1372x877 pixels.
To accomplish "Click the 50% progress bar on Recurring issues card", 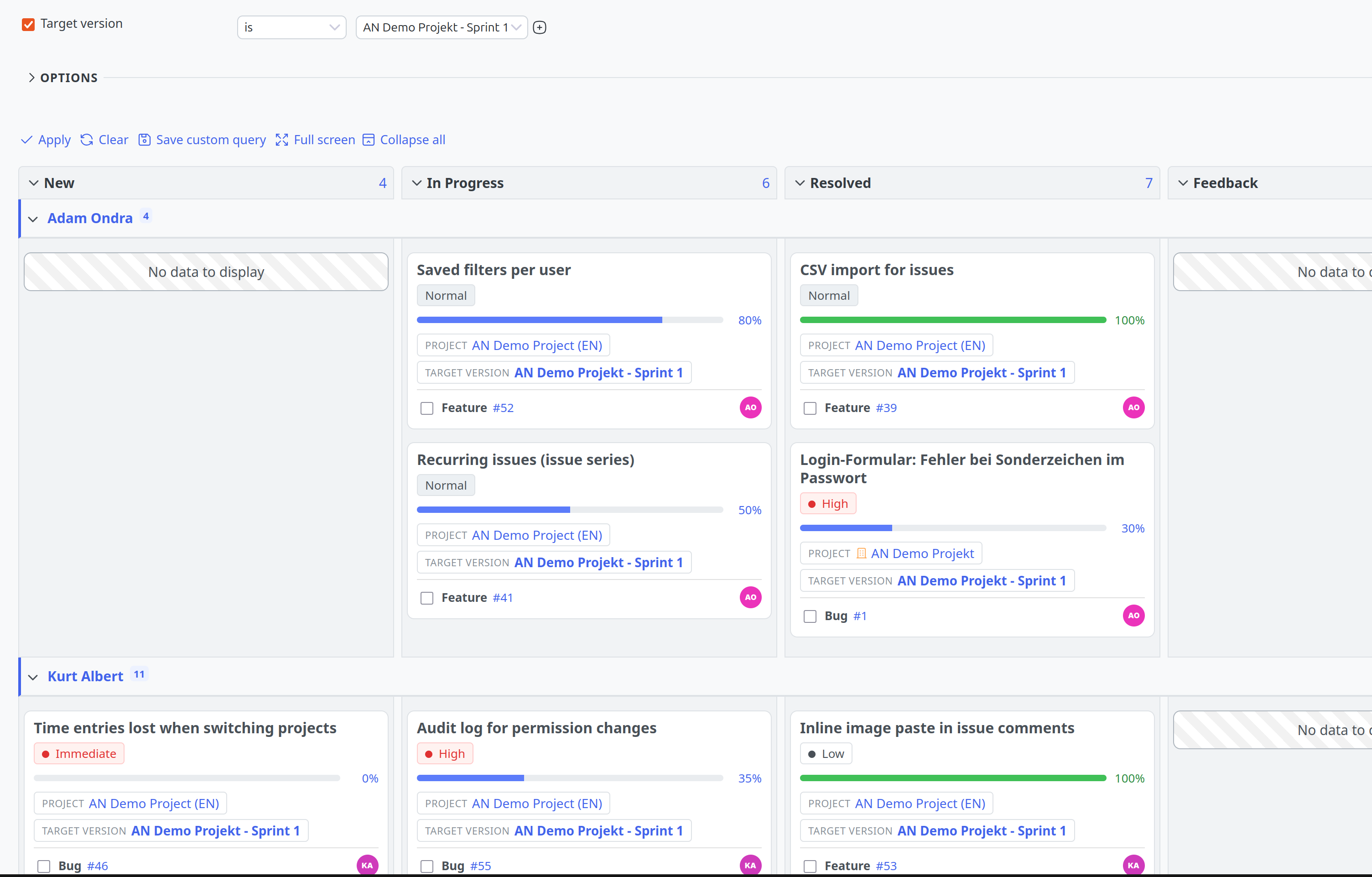I will tap(570, 510).
